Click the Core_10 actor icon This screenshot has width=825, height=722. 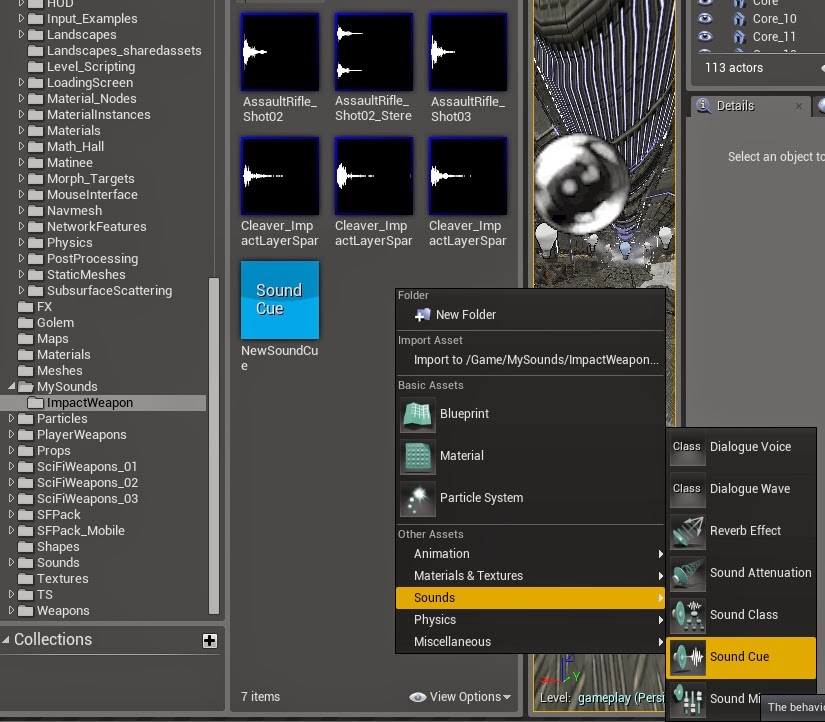coord(739,19)
